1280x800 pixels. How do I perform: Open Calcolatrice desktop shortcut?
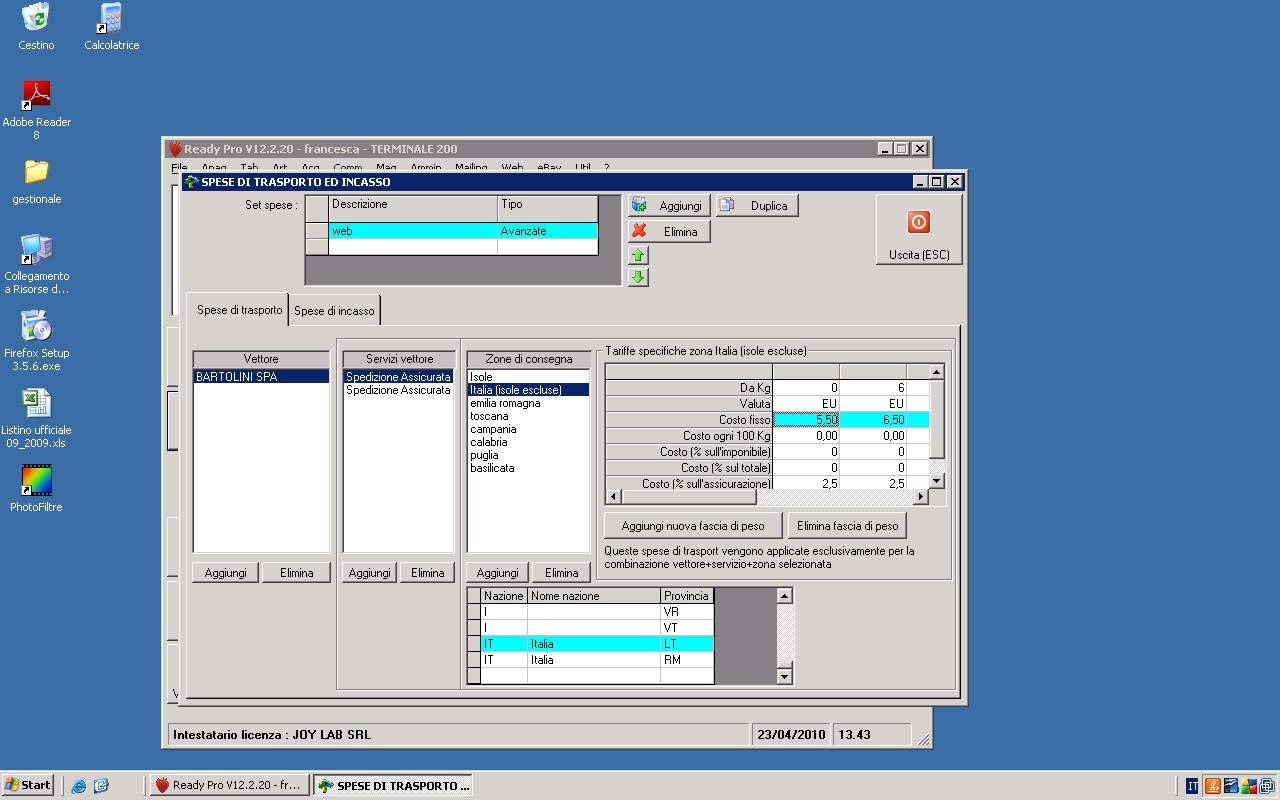coord(111,18)
